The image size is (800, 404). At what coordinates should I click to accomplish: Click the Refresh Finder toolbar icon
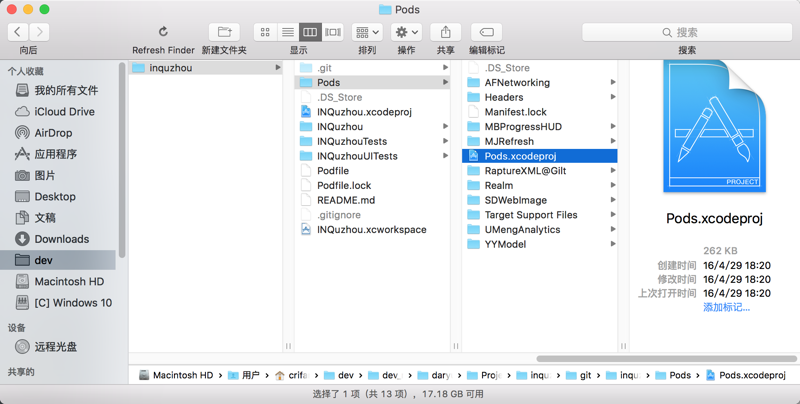point(163,32)
